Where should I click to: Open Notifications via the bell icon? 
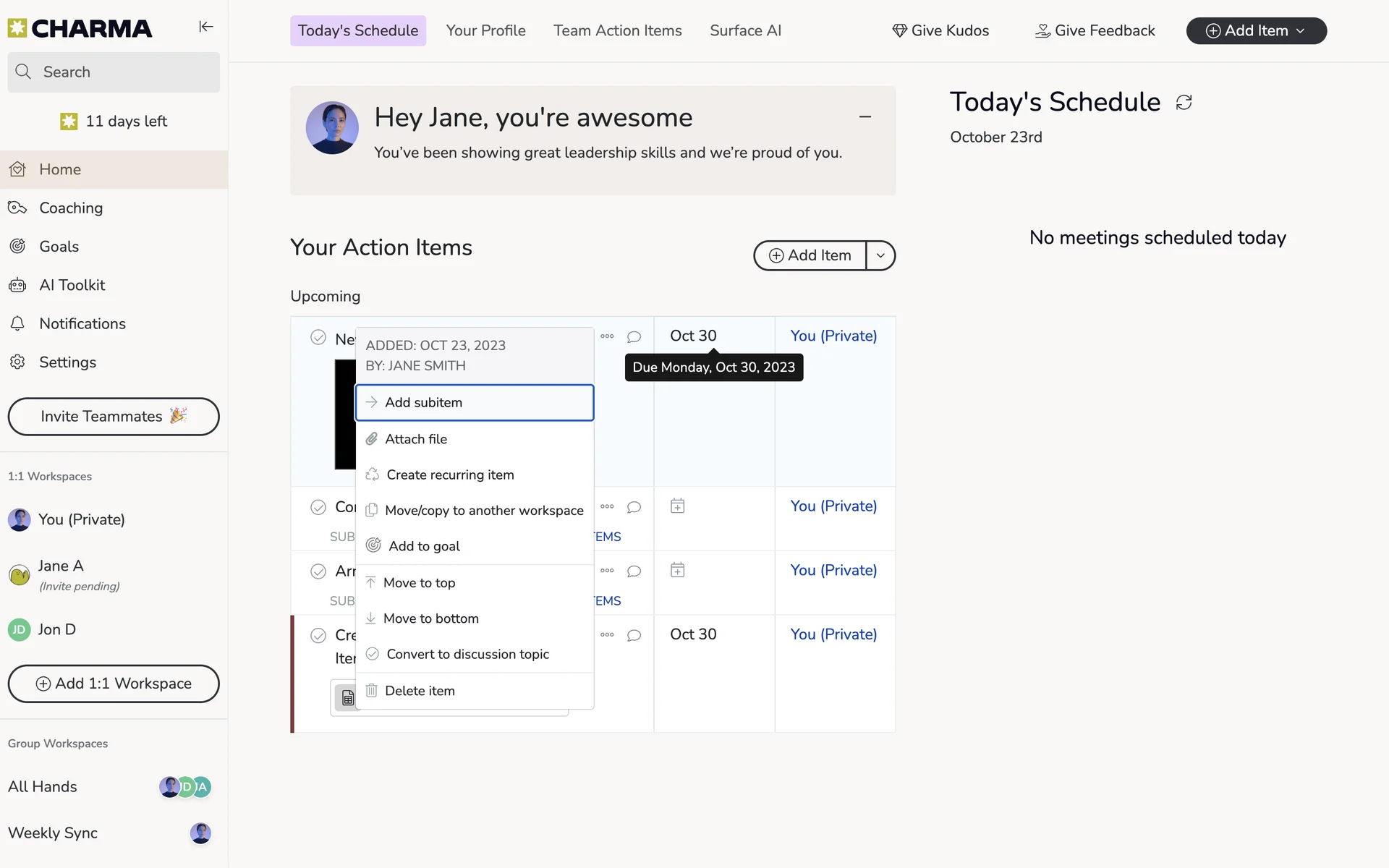17,323
